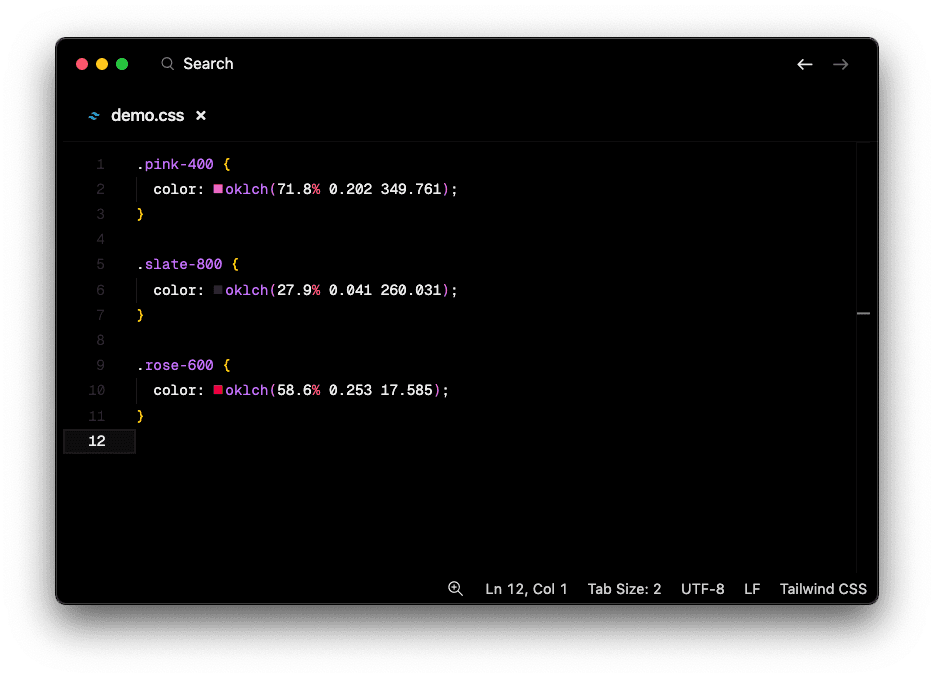Click the .rose-600 selector text

pyautogui.click(x=175, y=365)
